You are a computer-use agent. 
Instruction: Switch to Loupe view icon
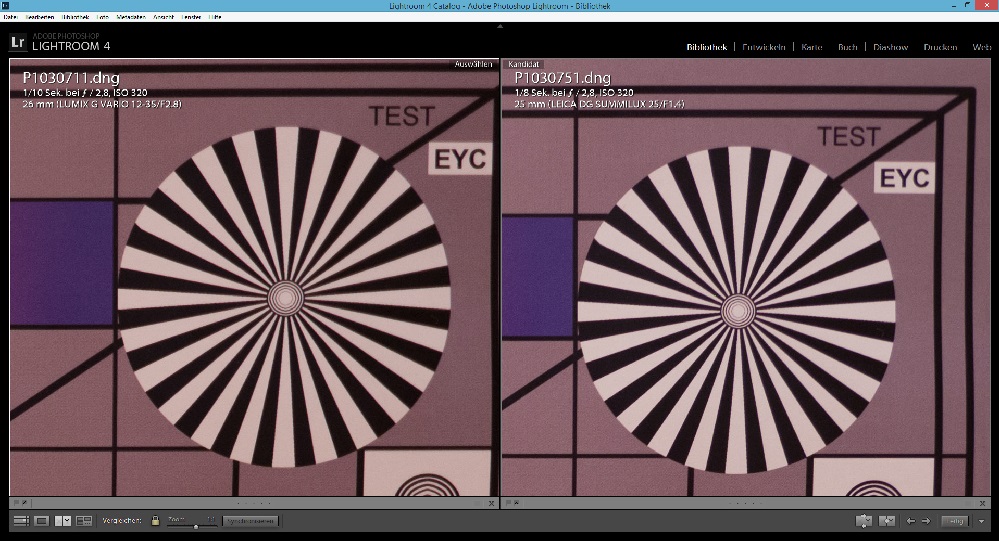pyautogui.click(x=41, y=521)
